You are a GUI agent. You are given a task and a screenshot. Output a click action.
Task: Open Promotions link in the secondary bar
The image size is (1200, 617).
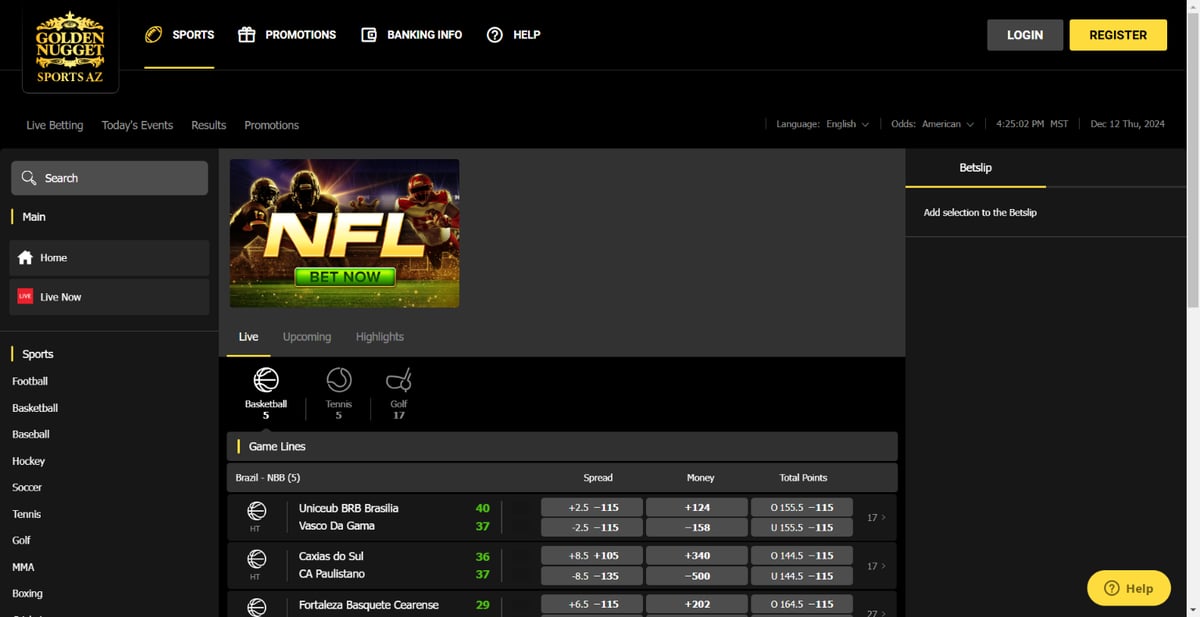[271, 125]
